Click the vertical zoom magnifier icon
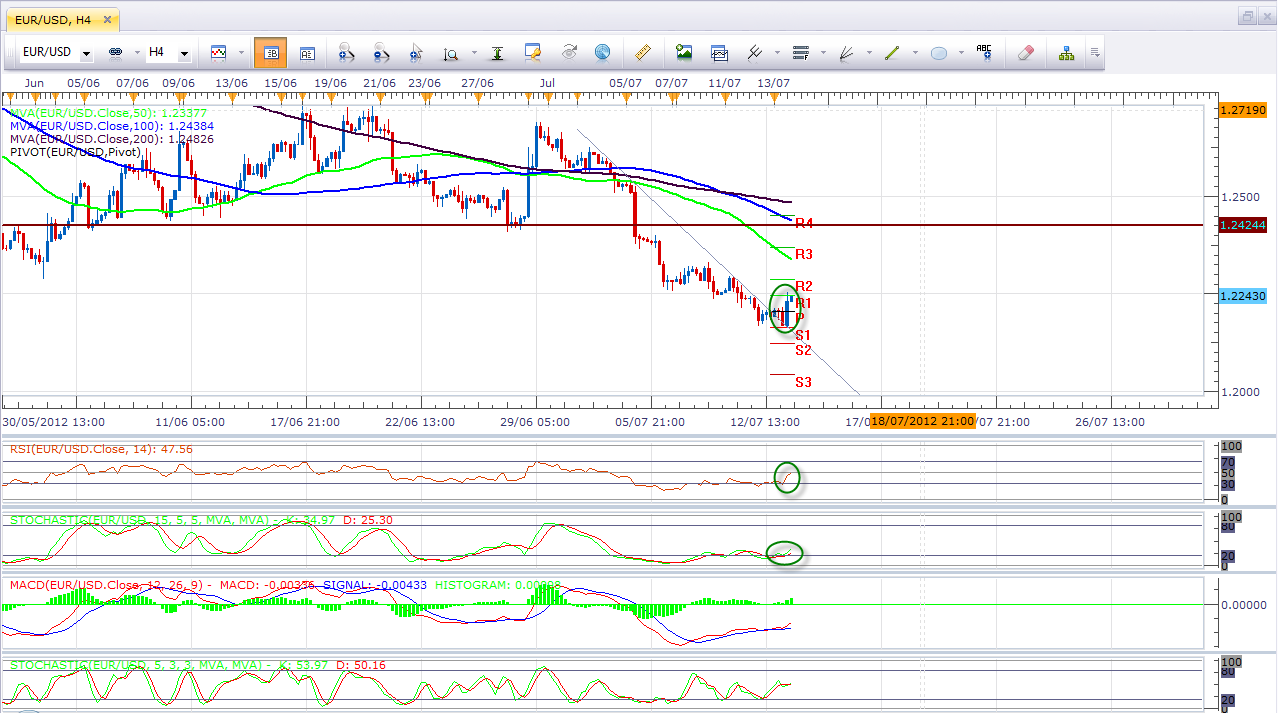1278x713 pixels. [450, 53]
